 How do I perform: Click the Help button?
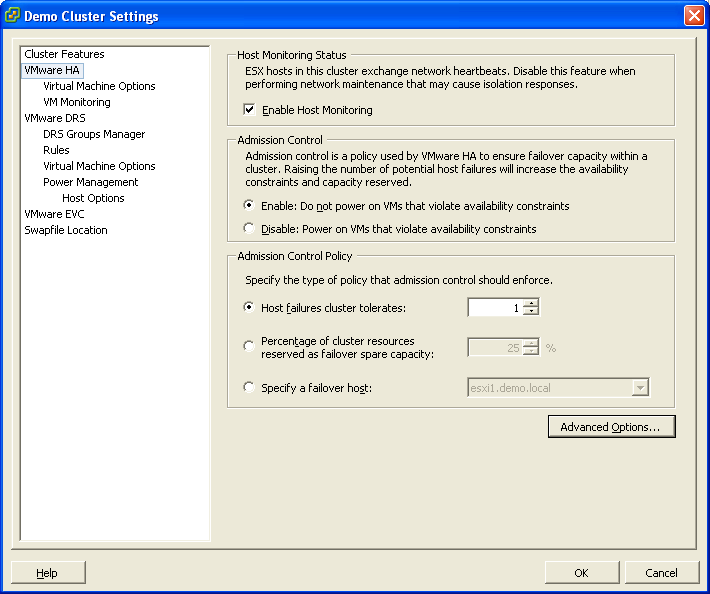48,573
